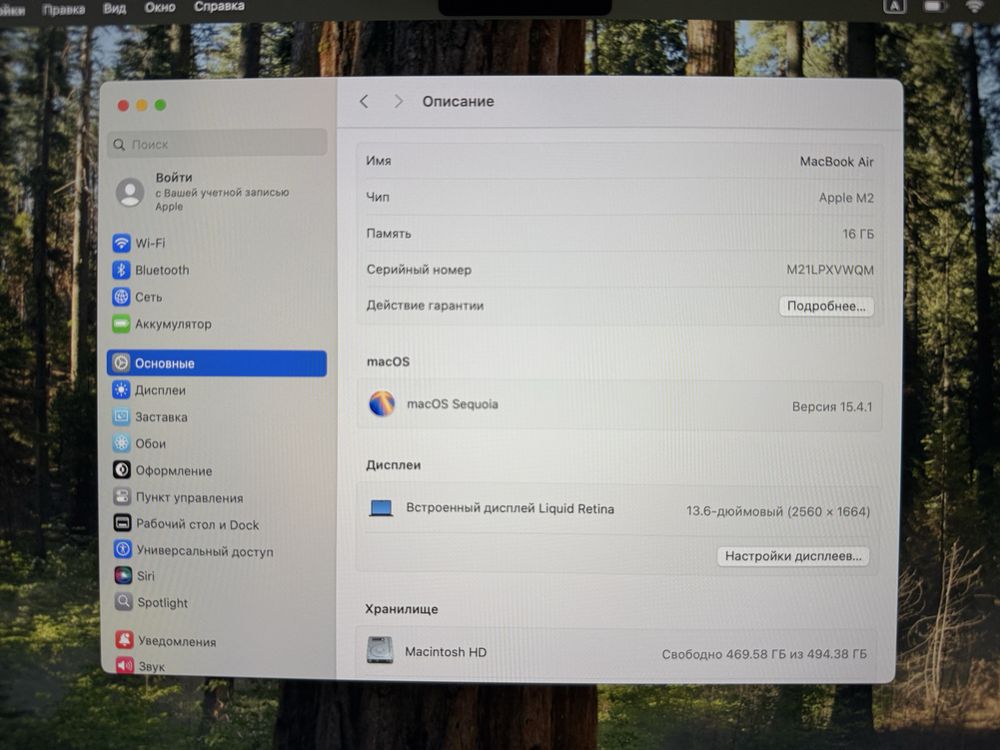Select Рабочий стол и Dock icon

click(122, 524)
